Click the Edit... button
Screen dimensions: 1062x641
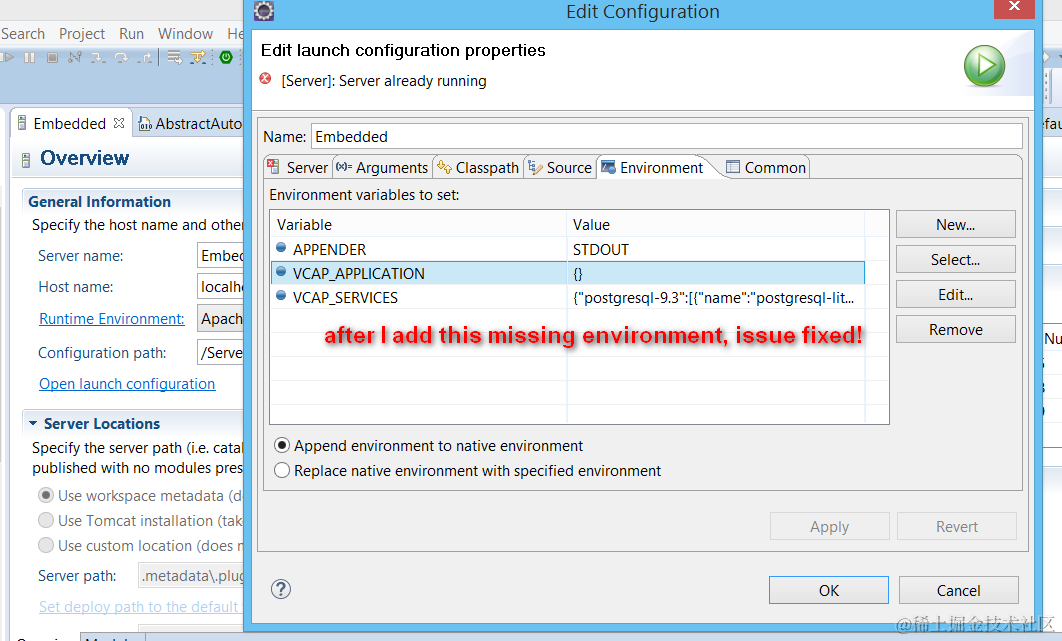point(956,295)
